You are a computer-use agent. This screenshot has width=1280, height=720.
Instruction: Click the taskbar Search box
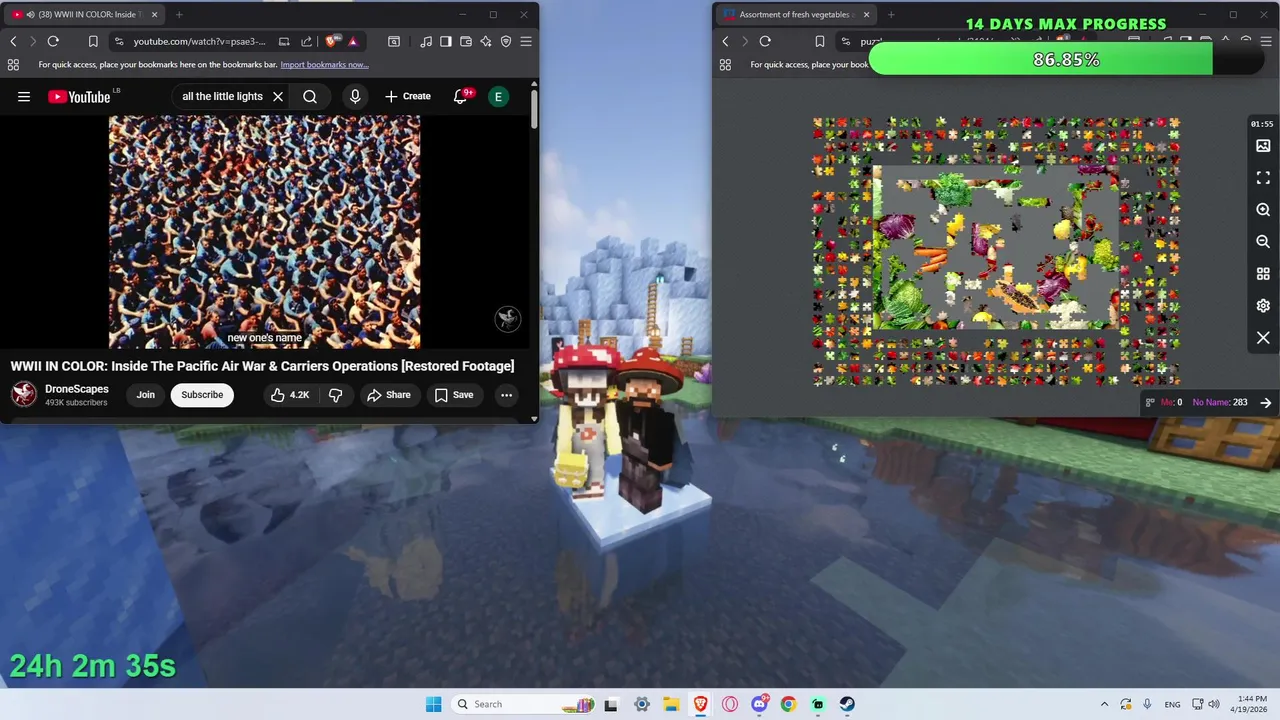[x=523, y=704]
